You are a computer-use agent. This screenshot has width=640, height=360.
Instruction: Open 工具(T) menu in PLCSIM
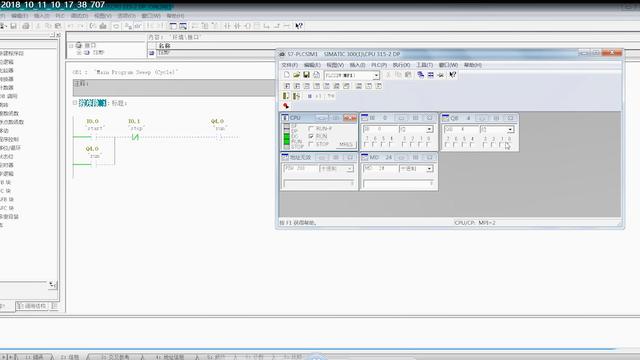(424, 65)
